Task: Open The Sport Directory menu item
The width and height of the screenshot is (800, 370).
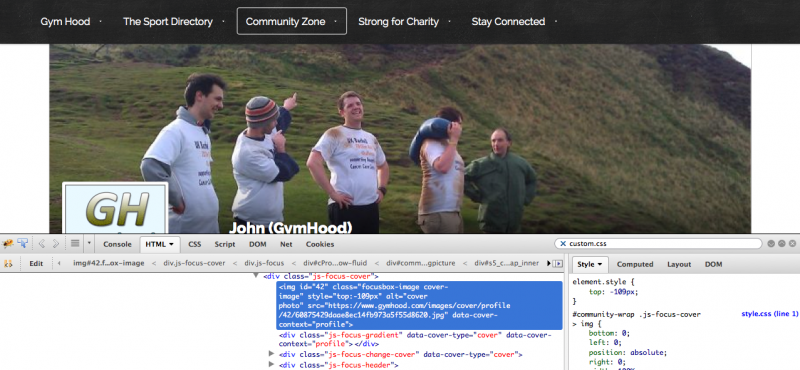Action: 168,21
